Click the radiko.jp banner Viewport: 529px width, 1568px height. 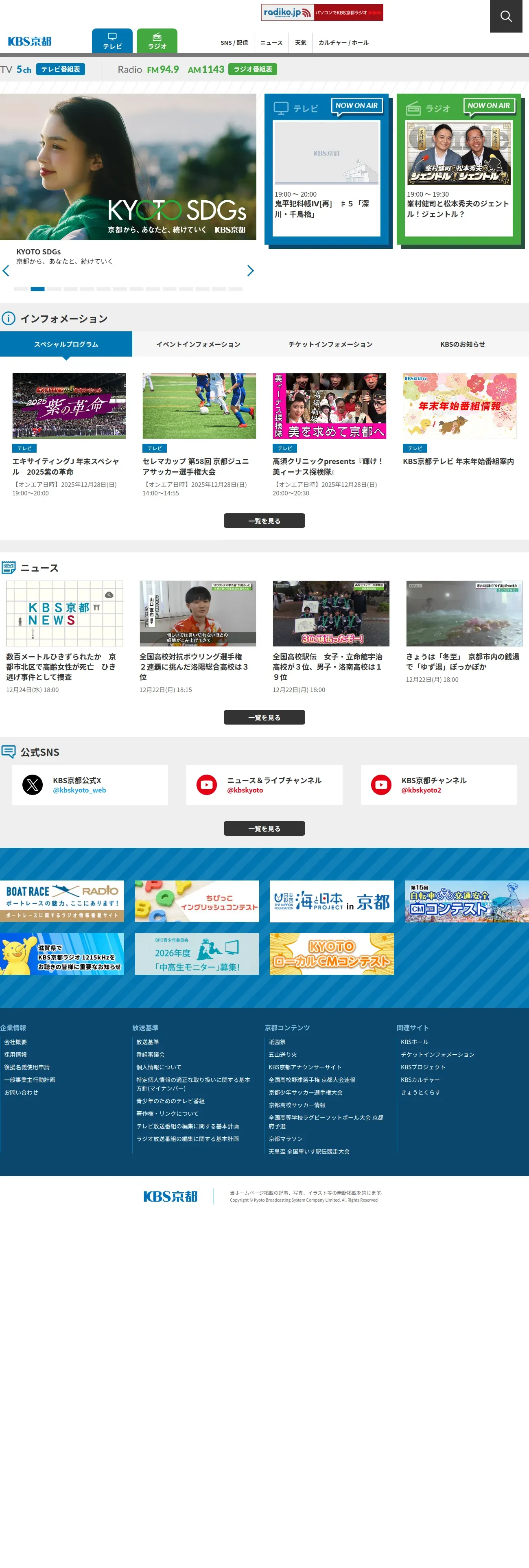click(322, 12)
